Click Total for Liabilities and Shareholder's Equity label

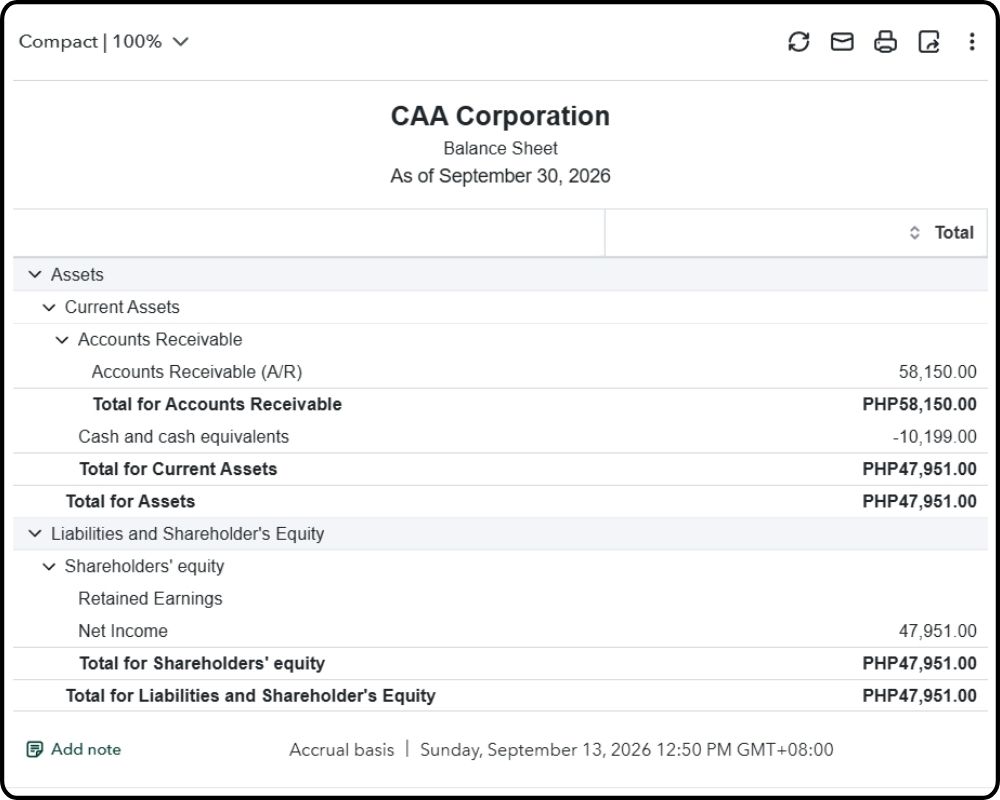250,696
